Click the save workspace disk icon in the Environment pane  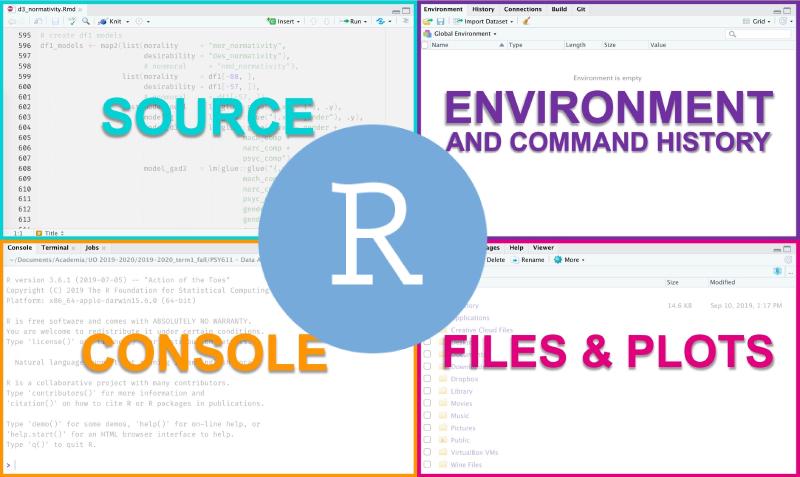[x=441, y=21]
